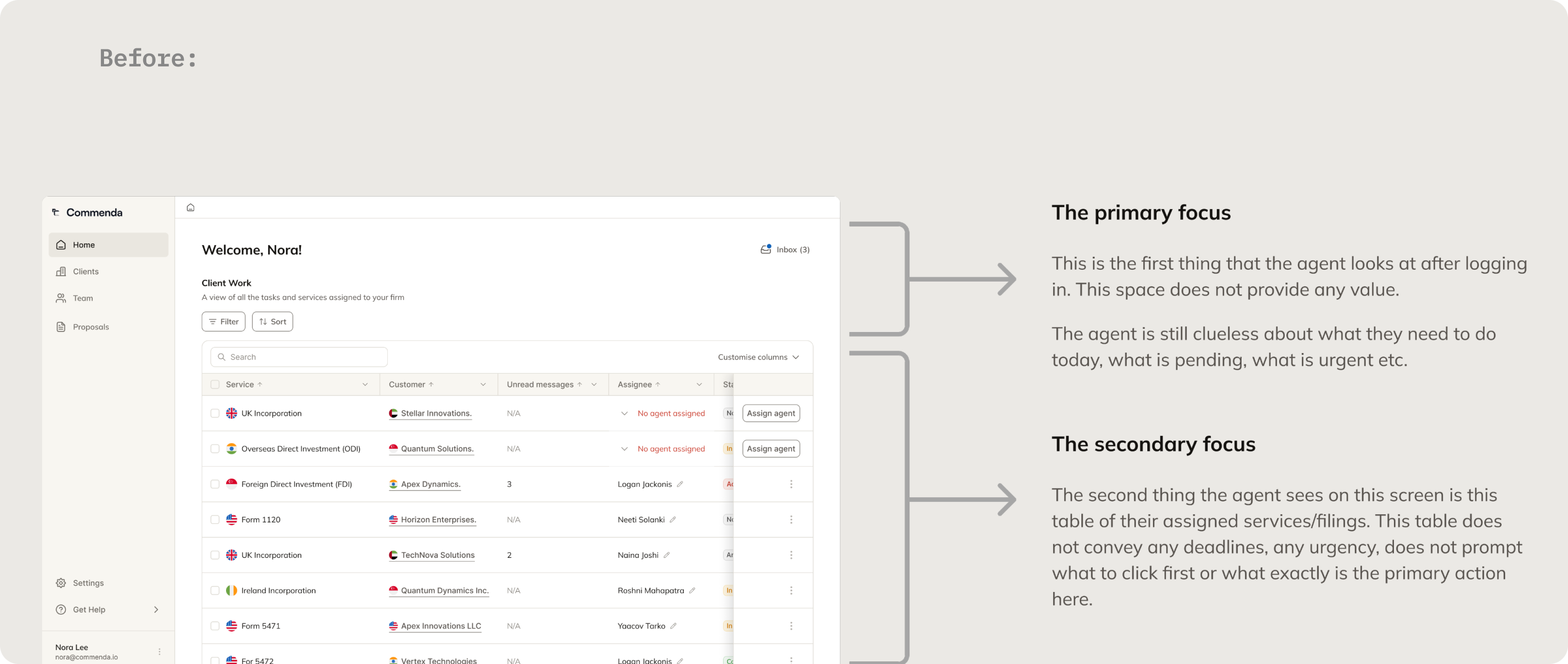Open the home breadcrumb icon
Screen dimensions: 1568x664
[191, 207]
